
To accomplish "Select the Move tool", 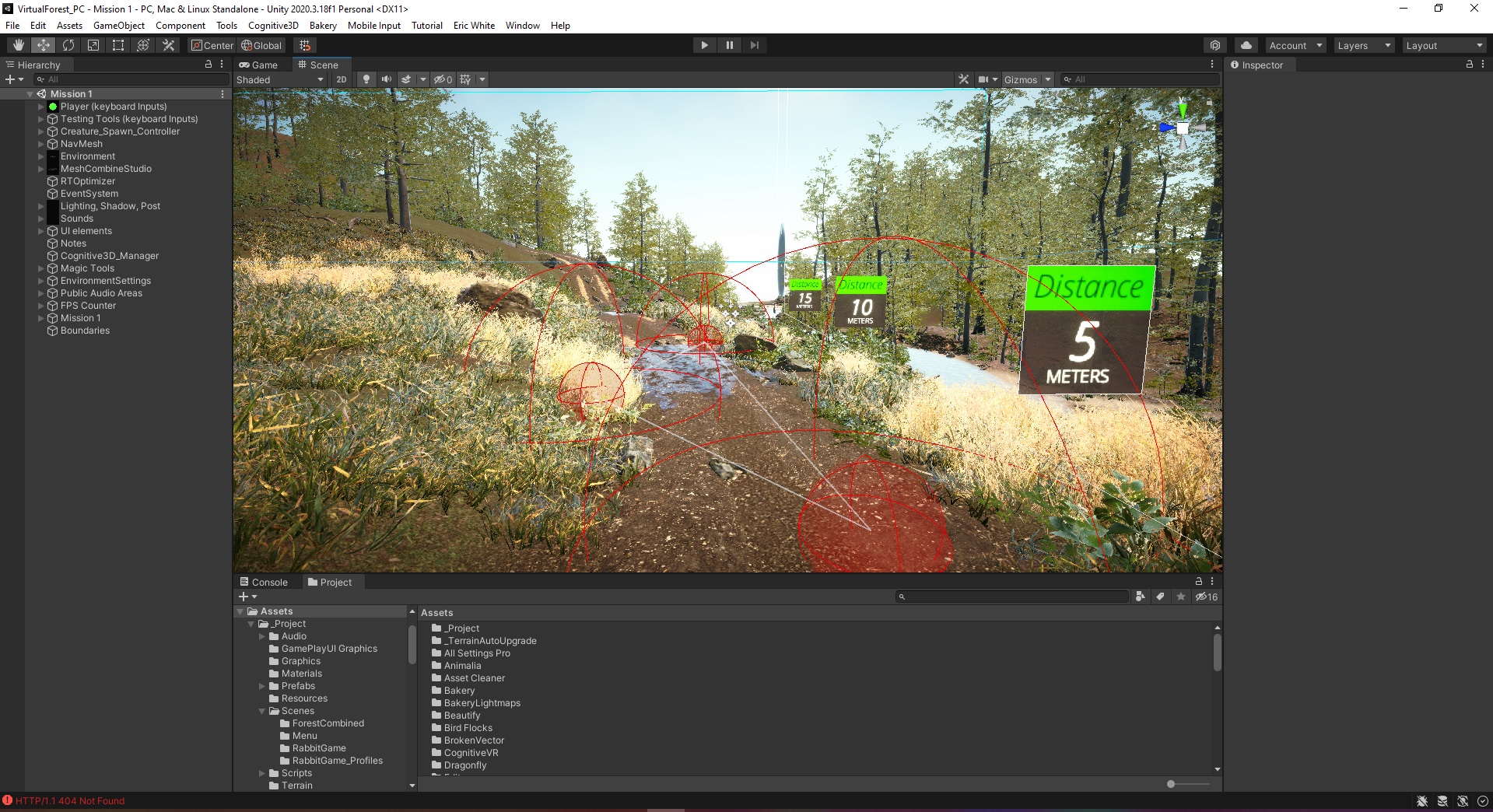I will (x=44, y=45).
